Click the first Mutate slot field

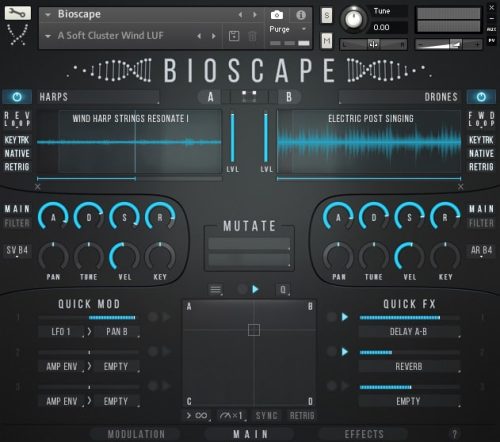249,244
